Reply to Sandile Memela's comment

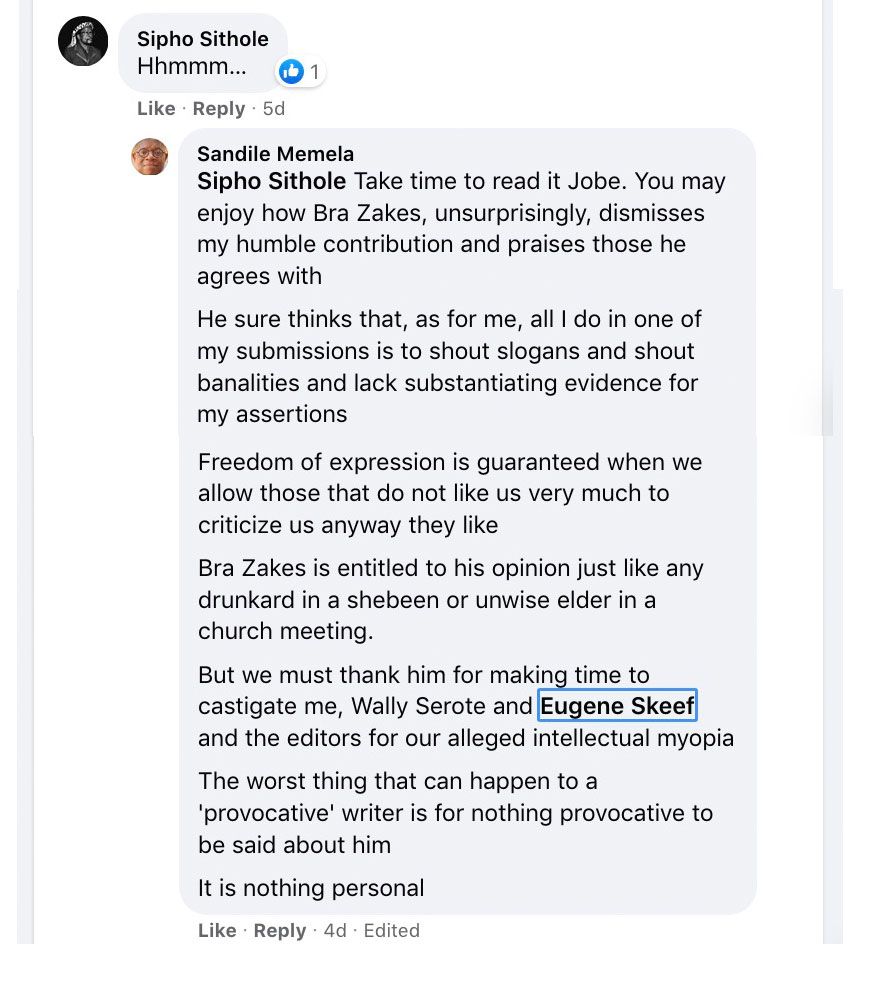(x=279, y=930)
